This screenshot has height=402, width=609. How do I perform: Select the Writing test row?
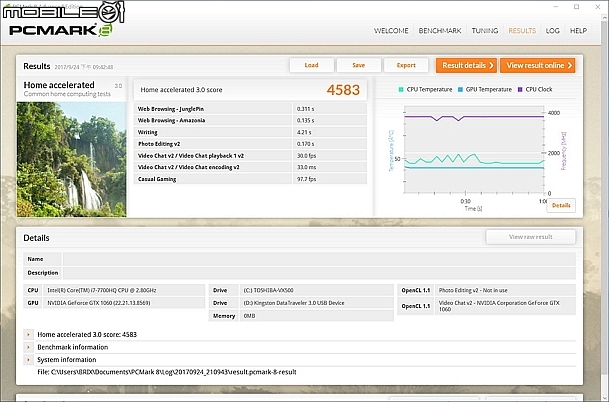pyautogui.click(x=250, y=132)
